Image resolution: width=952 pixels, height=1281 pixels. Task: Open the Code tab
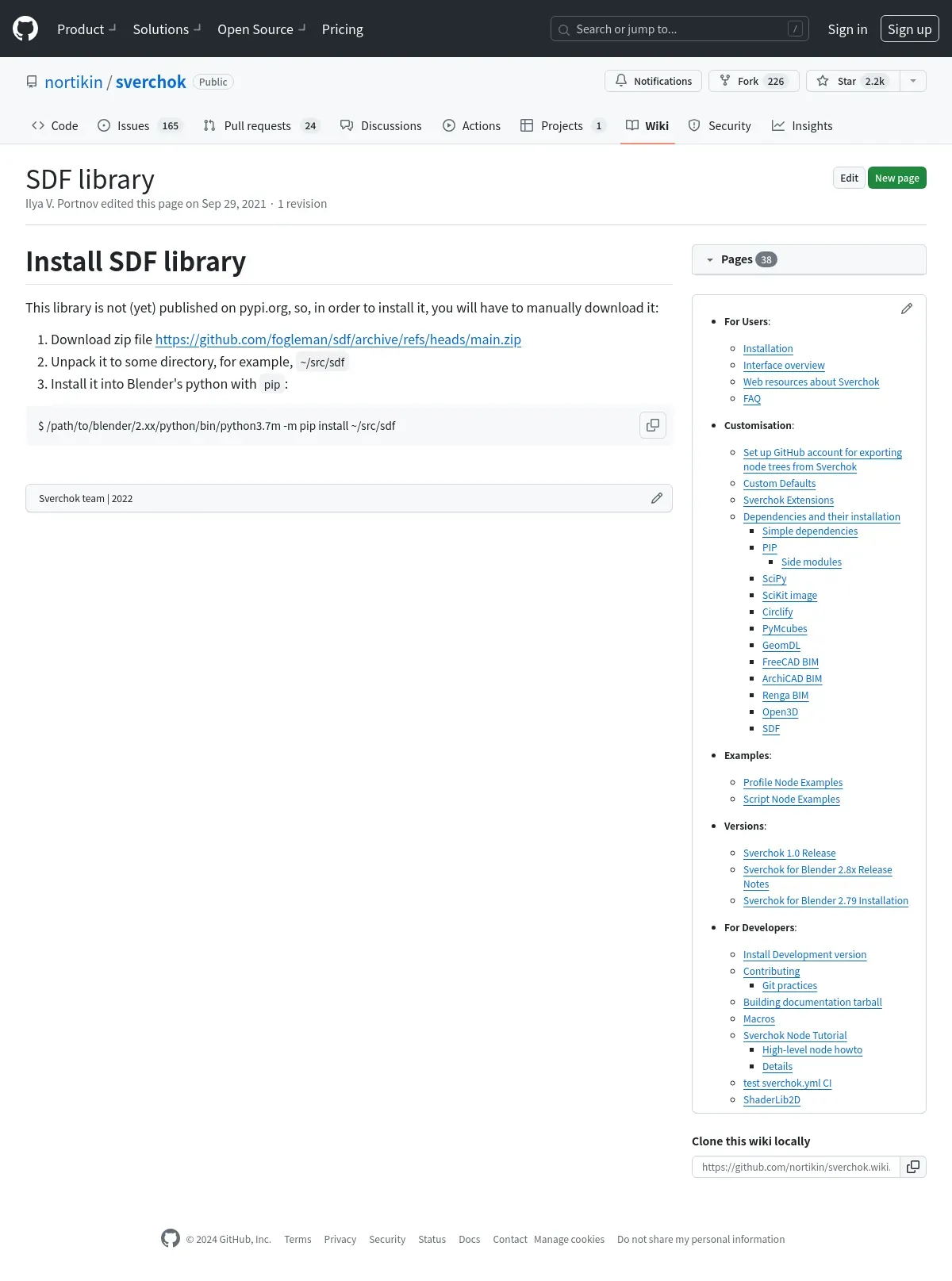[x=55, y=125]
